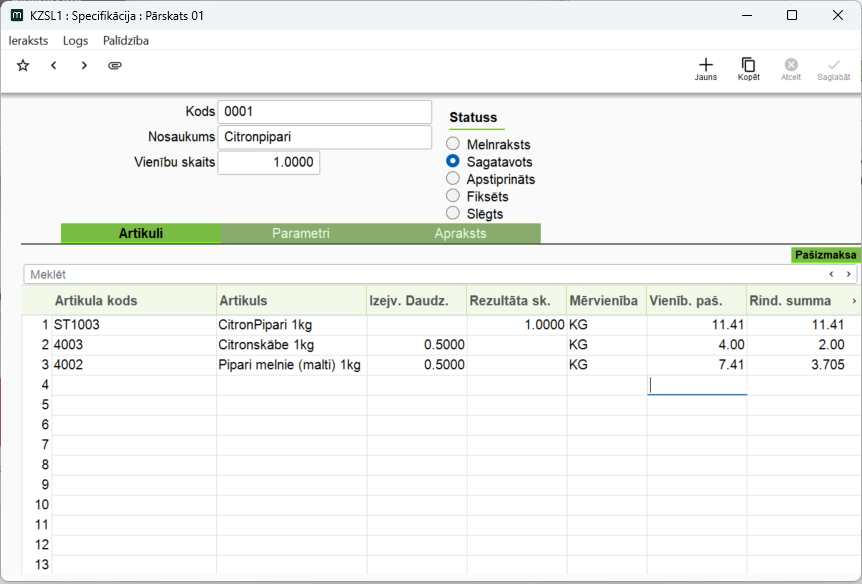Maximize the KZSL1 window
862x584 pixels.
tap(792, 15)
